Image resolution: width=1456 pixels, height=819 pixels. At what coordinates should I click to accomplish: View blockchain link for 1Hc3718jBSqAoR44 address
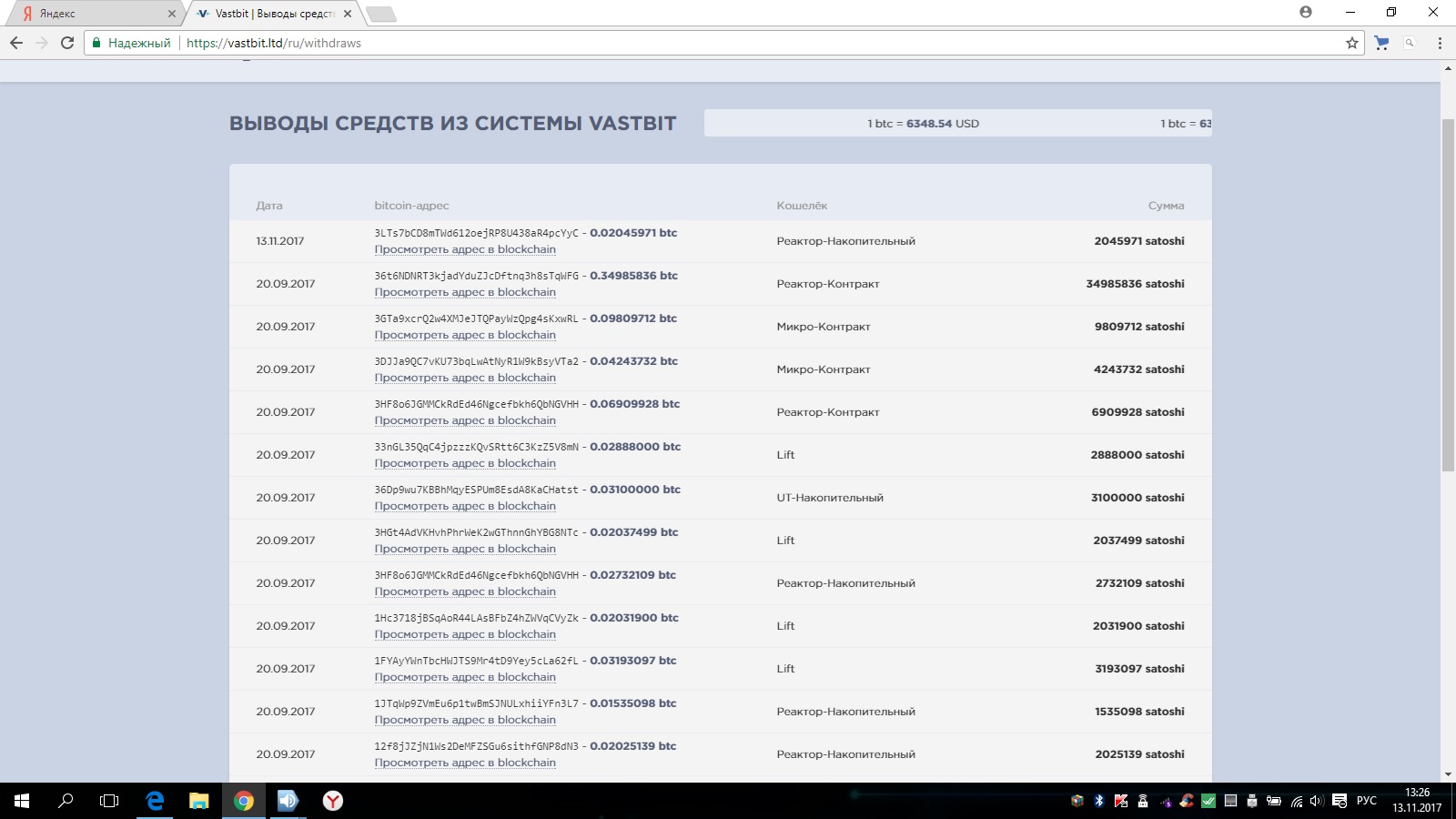tap(465, 634)
